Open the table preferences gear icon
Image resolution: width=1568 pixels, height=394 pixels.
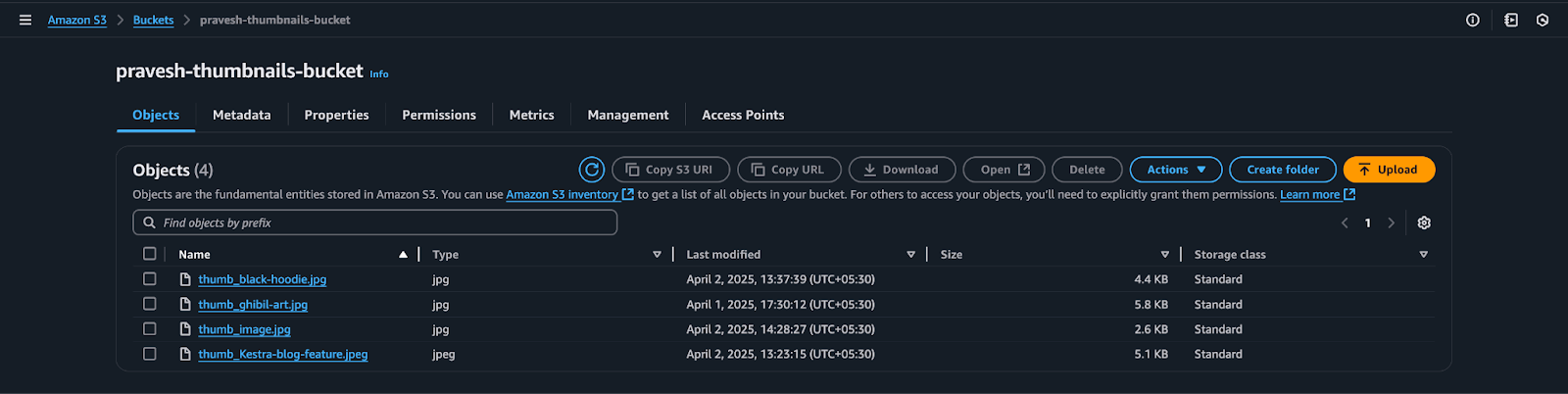coord(1424,223)
